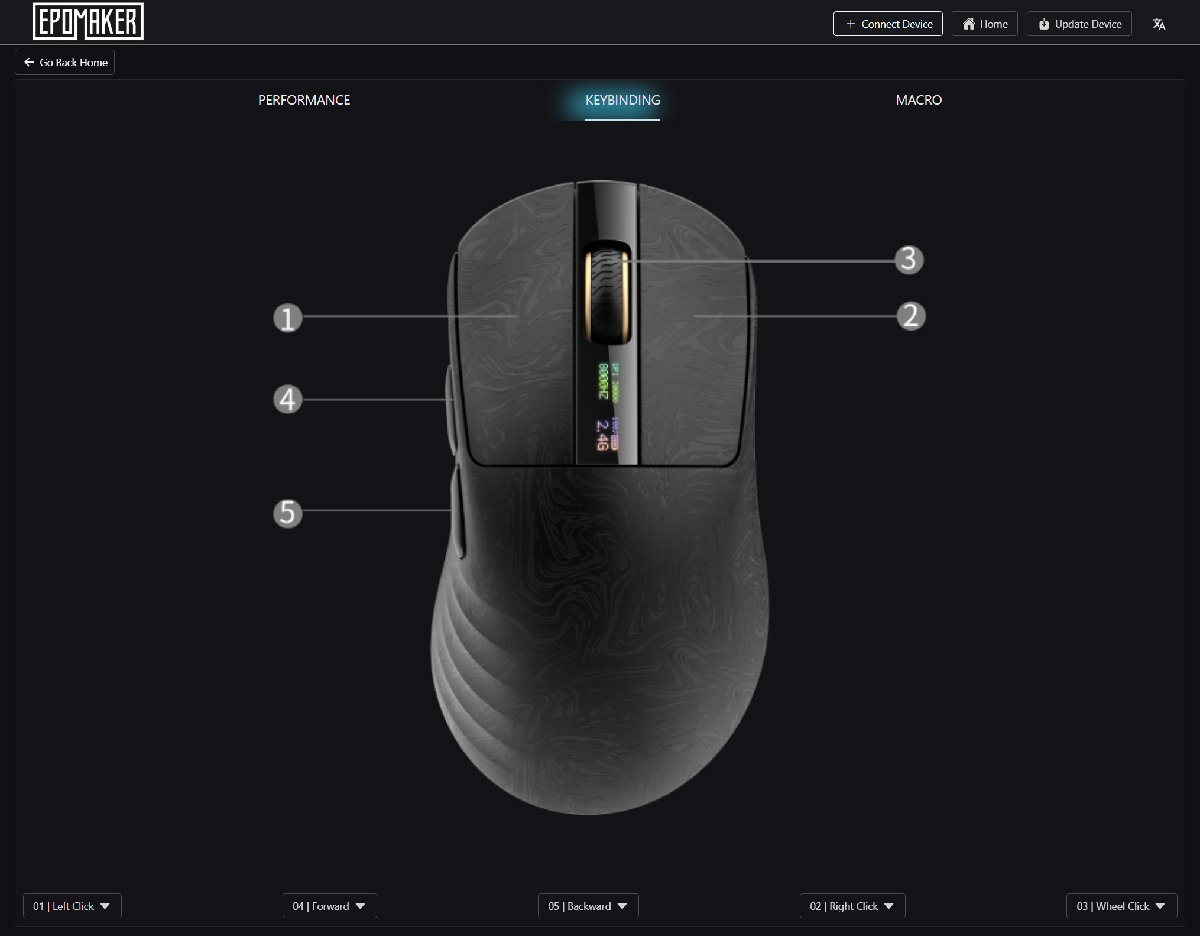1200x936 pixels.
Task: Switch to the PERFORMANCE tab
Action: pyautogui.click(x=304, y=100)
